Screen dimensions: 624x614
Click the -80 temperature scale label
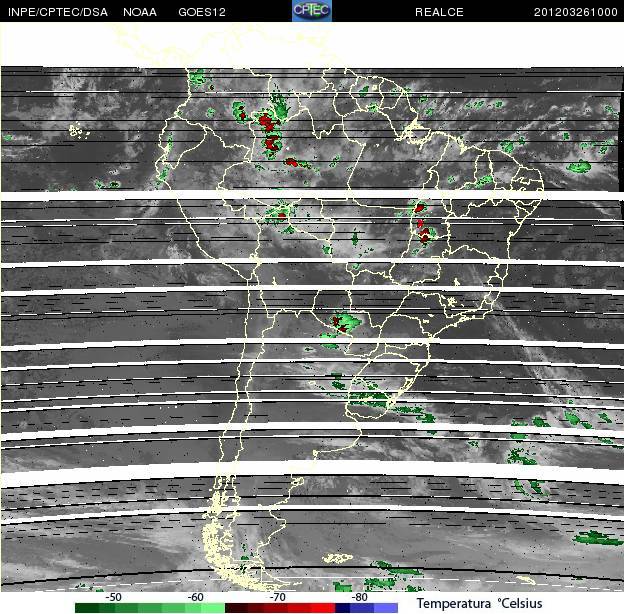pos(359,597)
